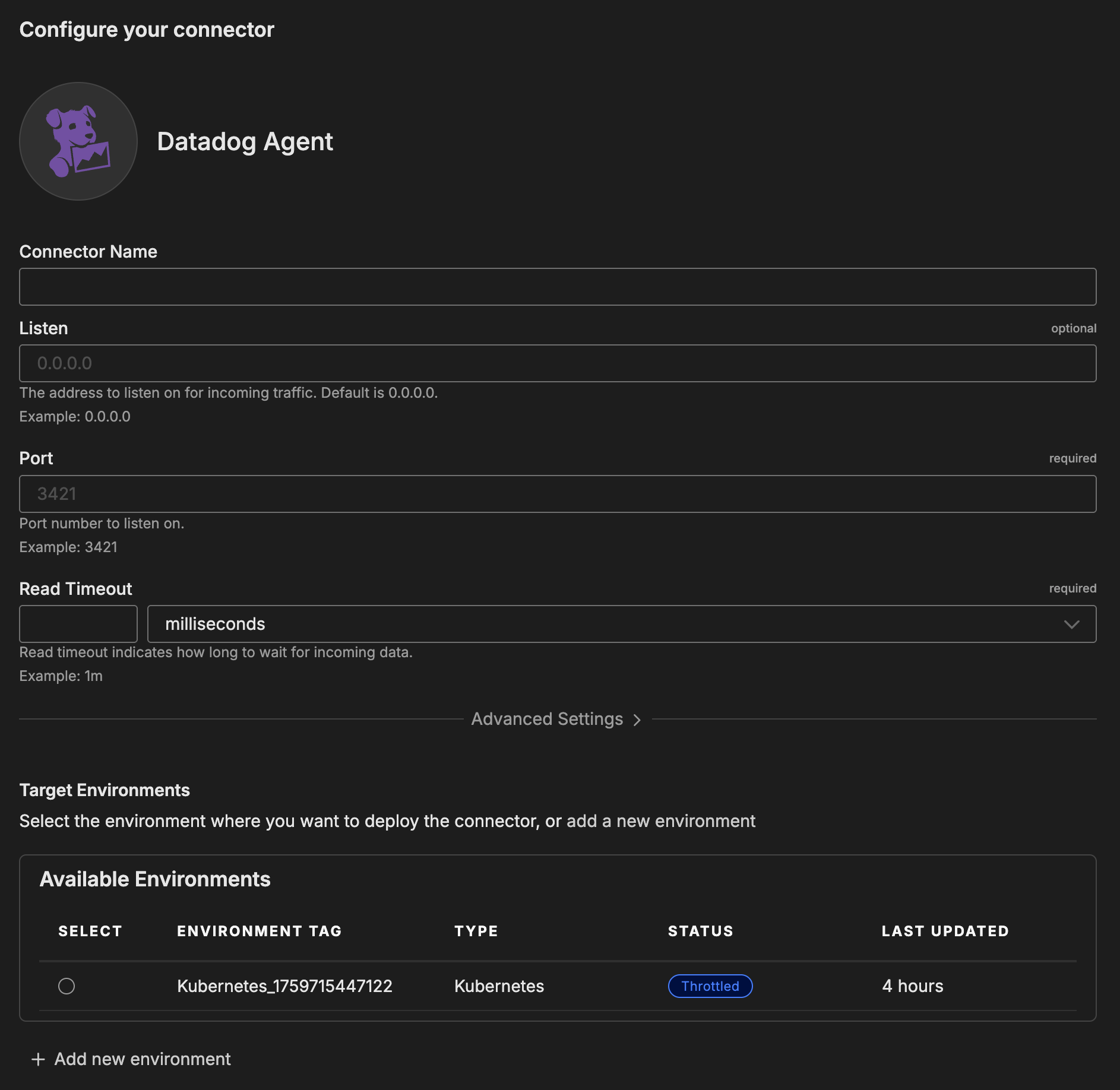Click into the Listen address field
The height and width of the screenshot is (1090, 1120).
[558, 363]
